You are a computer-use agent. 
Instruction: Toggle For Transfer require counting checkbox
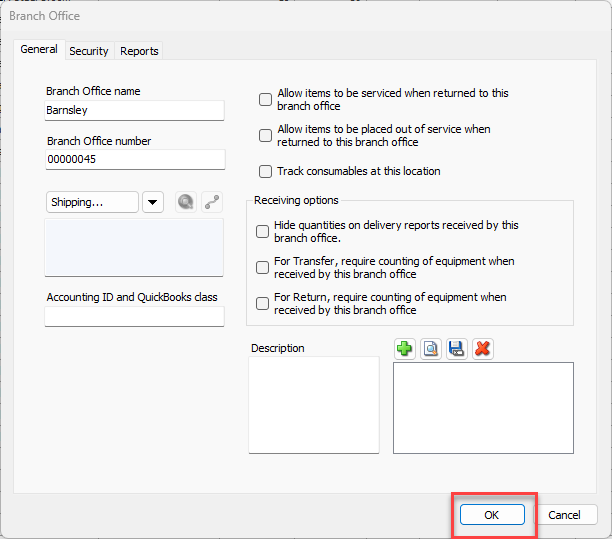click(262, 267)
